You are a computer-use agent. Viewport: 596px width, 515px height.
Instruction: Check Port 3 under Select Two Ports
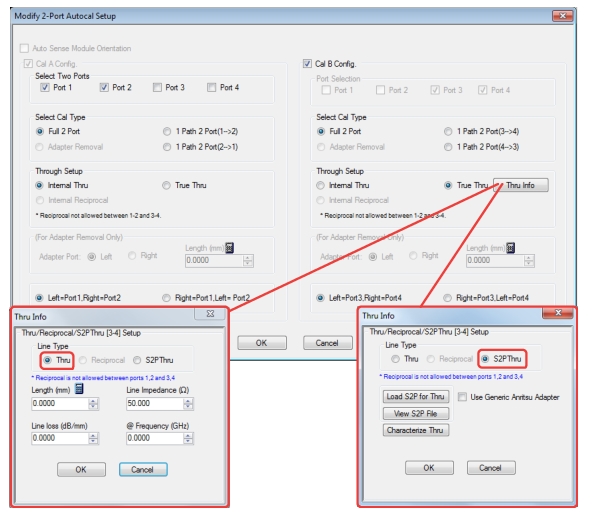[157, 87]
